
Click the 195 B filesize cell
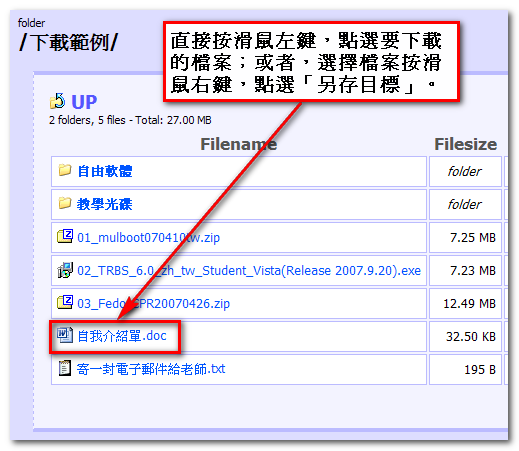[465, 370]
